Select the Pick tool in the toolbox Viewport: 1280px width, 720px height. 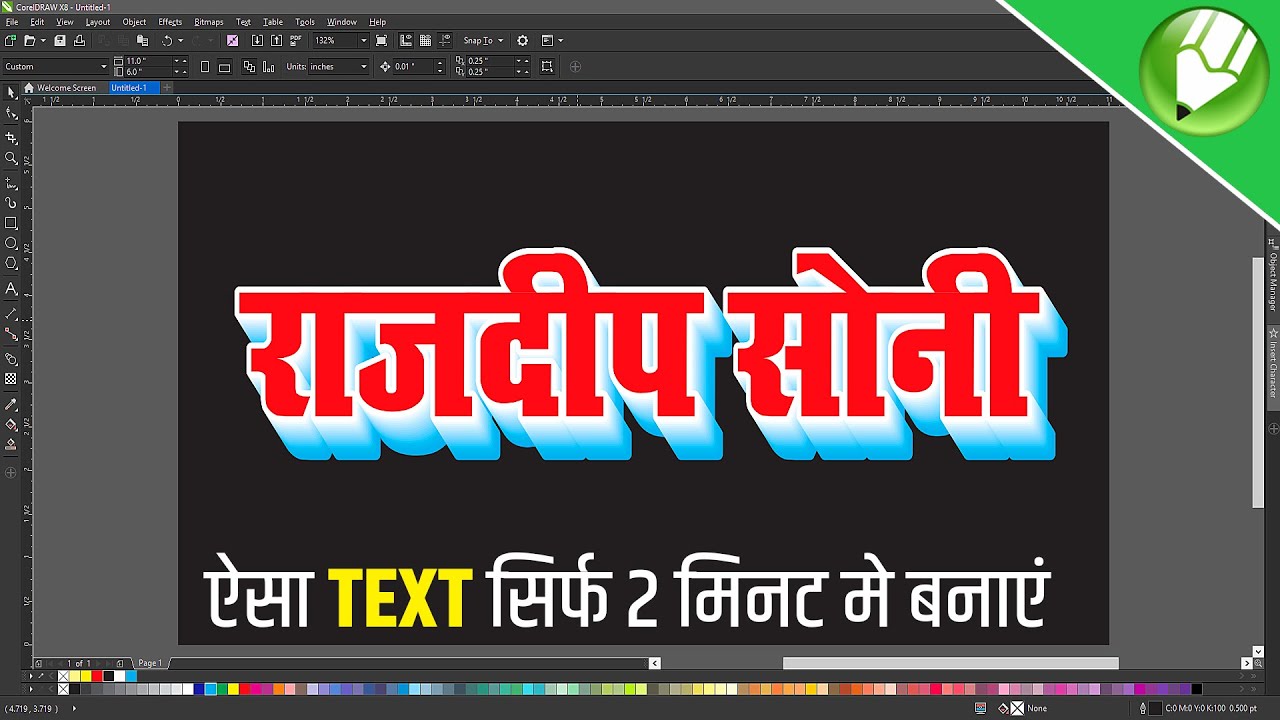(x=11, y=92)
